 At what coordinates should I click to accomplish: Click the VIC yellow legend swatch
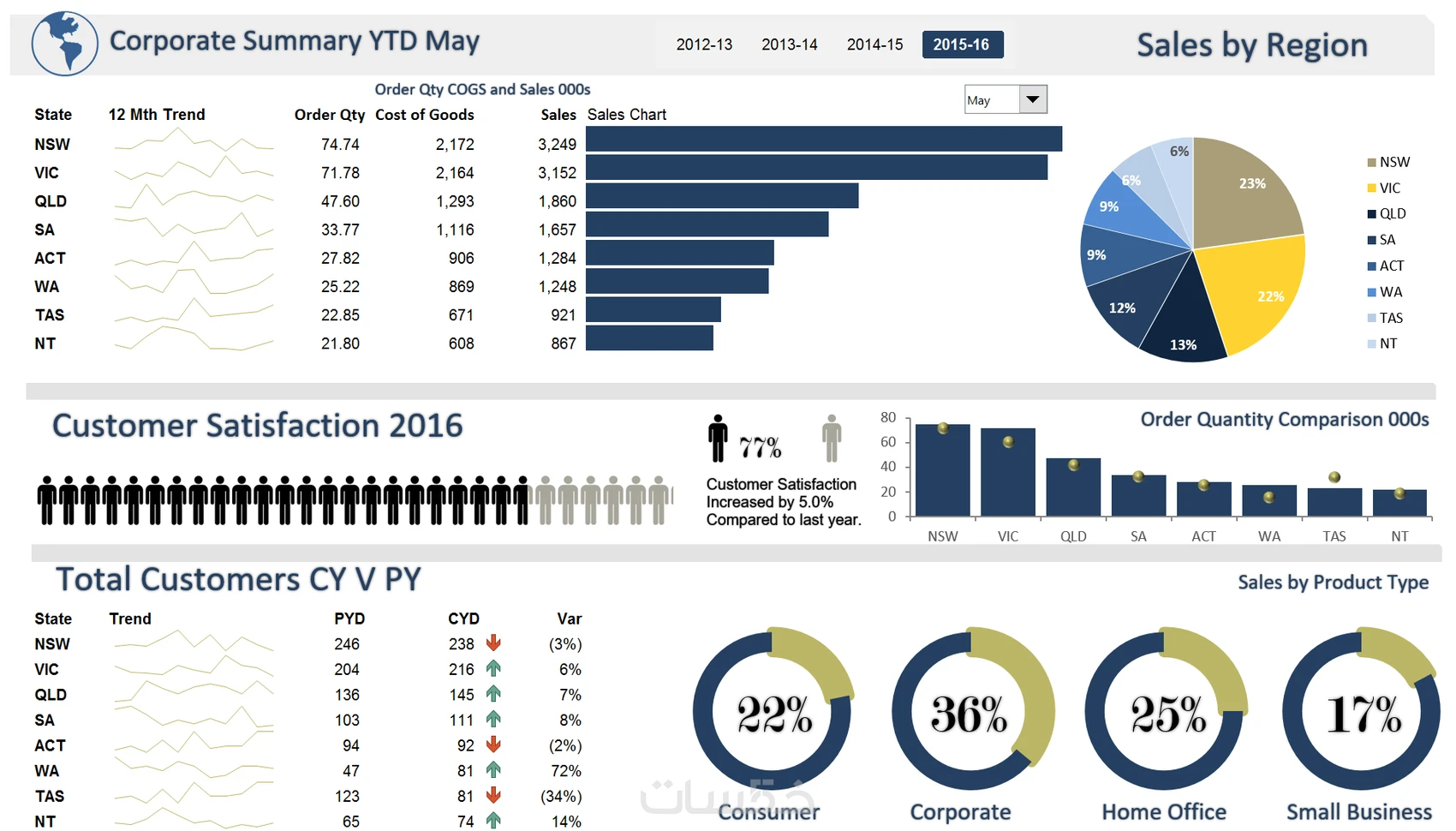pyautogui.click(x=1372, y=188)
